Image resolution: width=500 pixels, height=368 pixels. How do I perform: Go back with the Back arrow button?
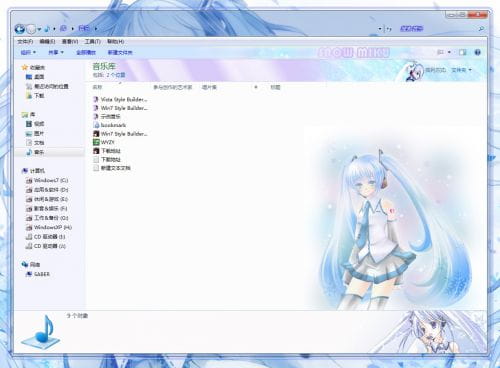click(x=20, y=29)
